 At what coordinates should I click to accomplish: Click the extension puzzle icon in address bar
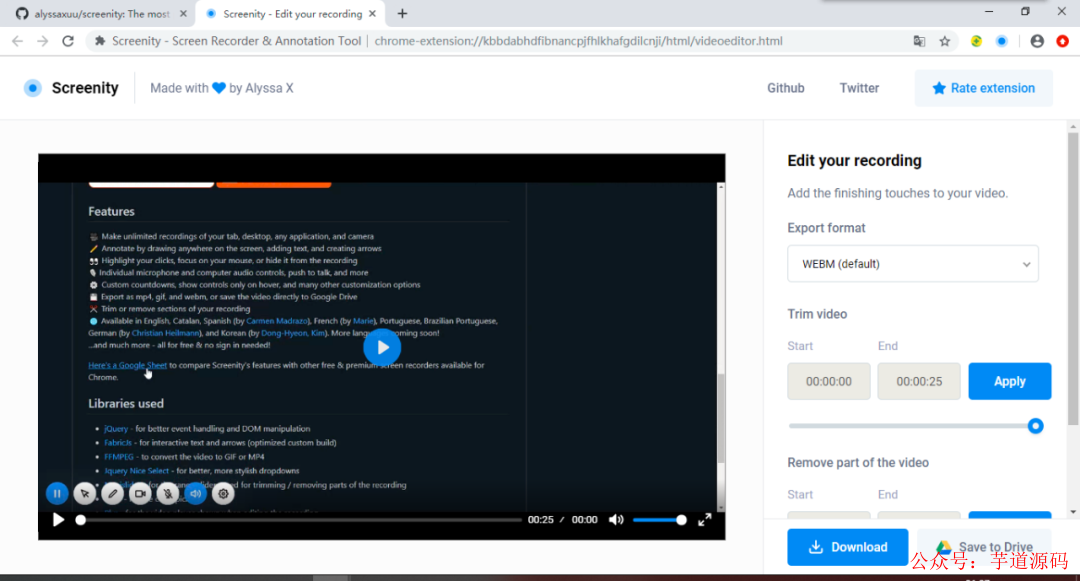(100, 41)
